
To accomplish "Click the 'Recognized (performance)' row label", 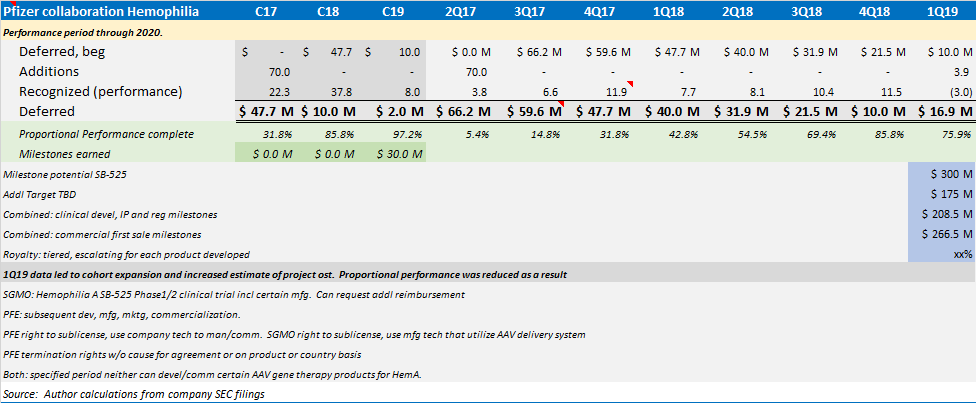I will pos(100,92).
